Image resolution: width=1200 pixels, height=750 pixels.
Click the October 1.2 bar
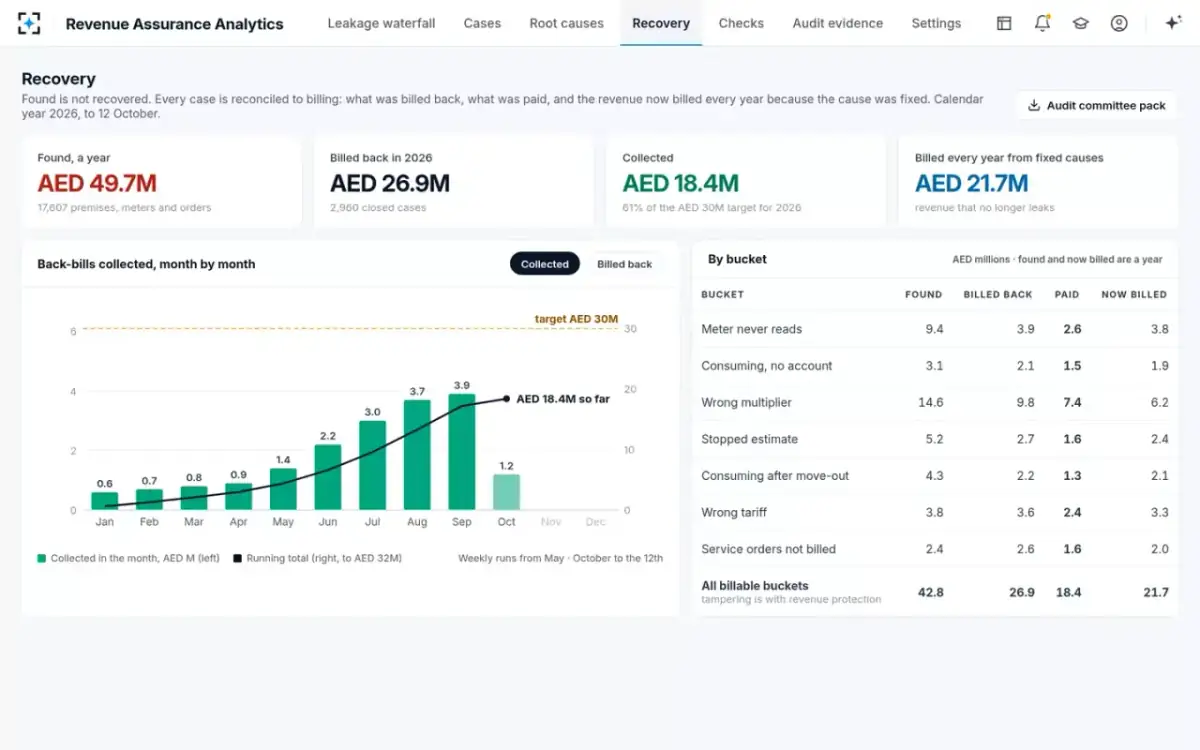pyautogui.click(x=506, y=492)
